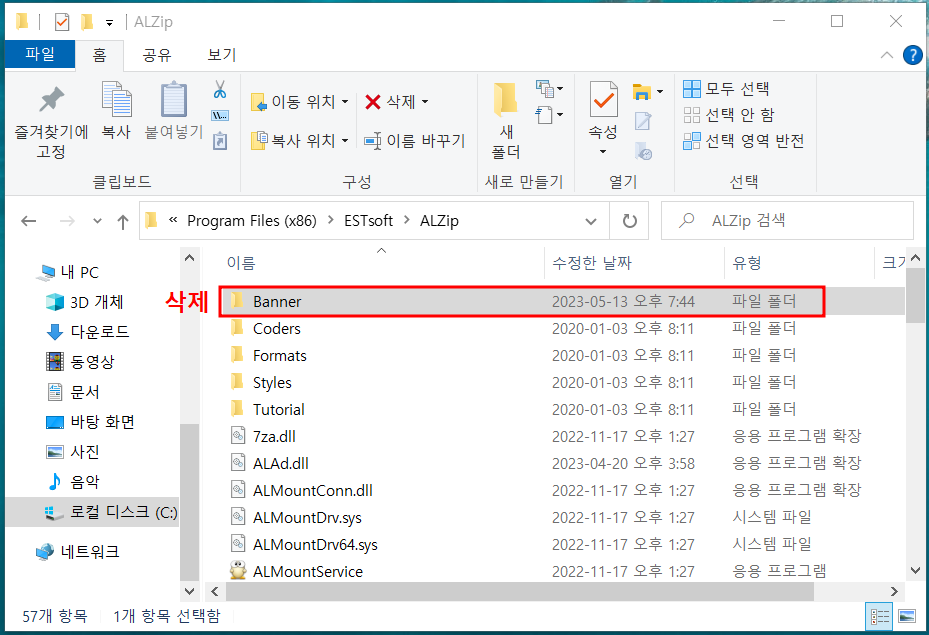Select the Formats folder
929x635 pixels.
(x=280, y=355)
